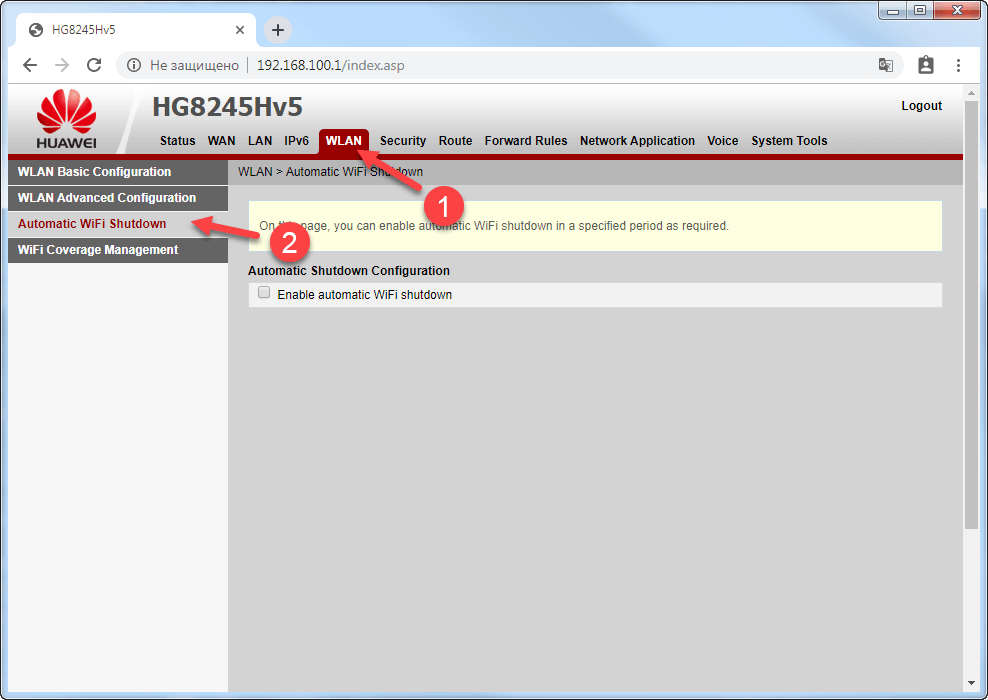View the Voice tab
The width and height of the screenshot is (988, 700).
pyautogui.click(x=722, y=141)
